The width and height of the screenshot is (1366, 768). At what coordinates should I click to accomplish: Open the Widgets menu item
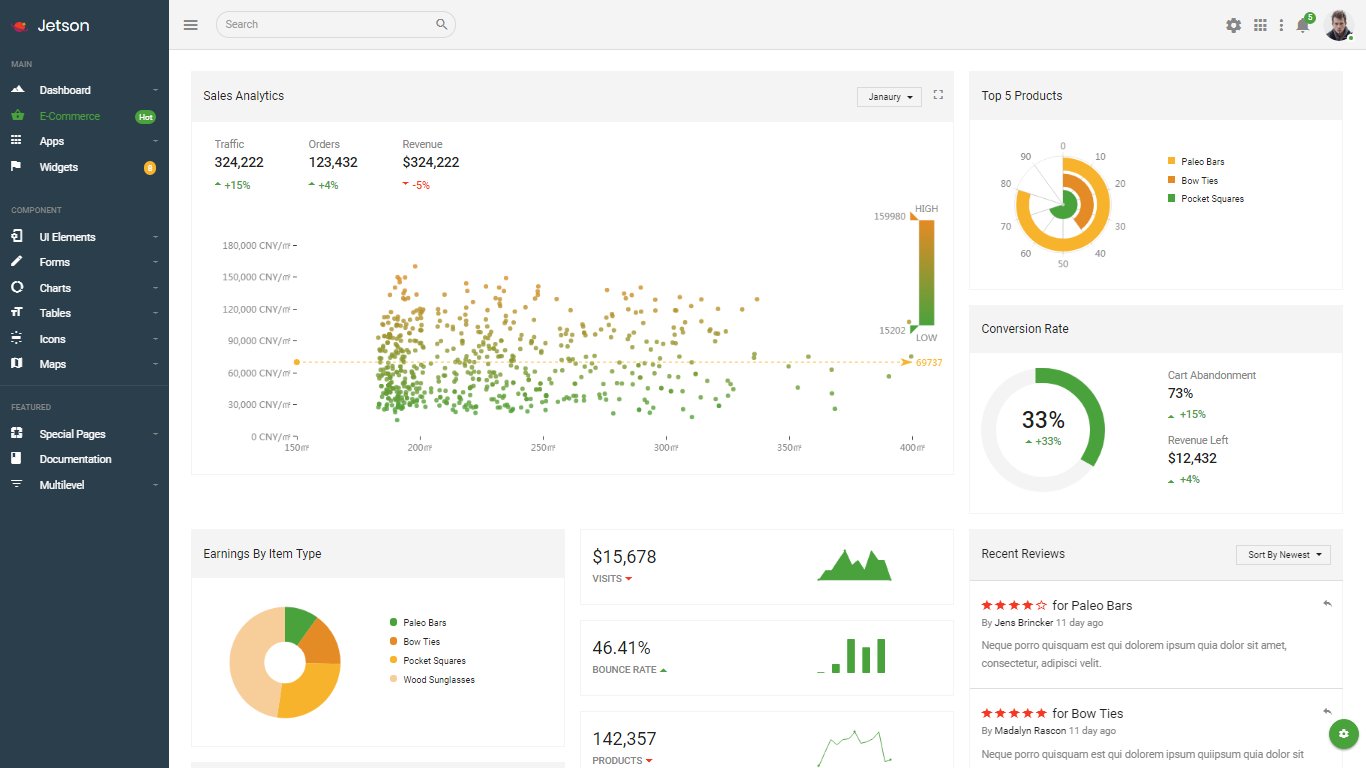(x=84, y=167)
